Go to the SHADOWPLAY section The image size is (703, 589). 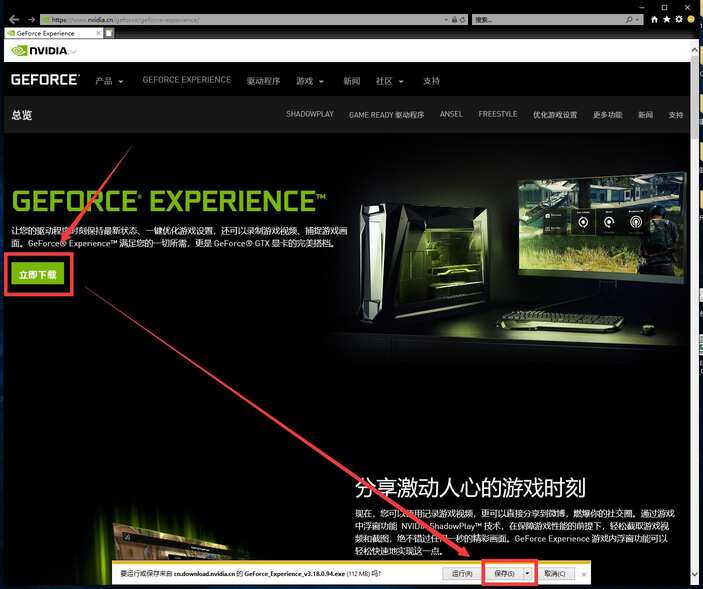310,114
